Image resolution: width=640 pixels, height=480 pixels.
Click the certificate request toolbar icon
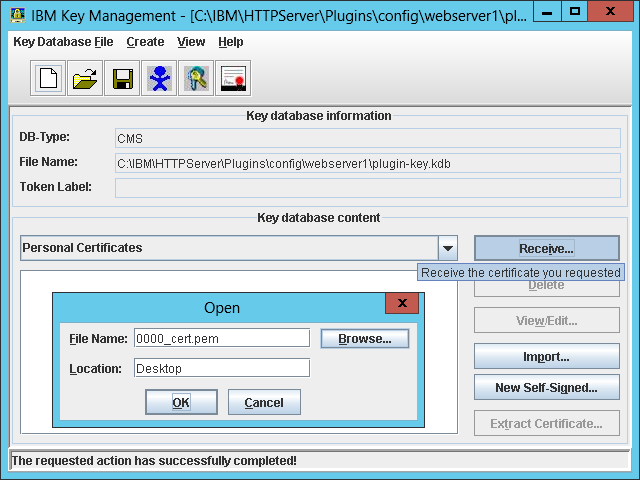233,78
